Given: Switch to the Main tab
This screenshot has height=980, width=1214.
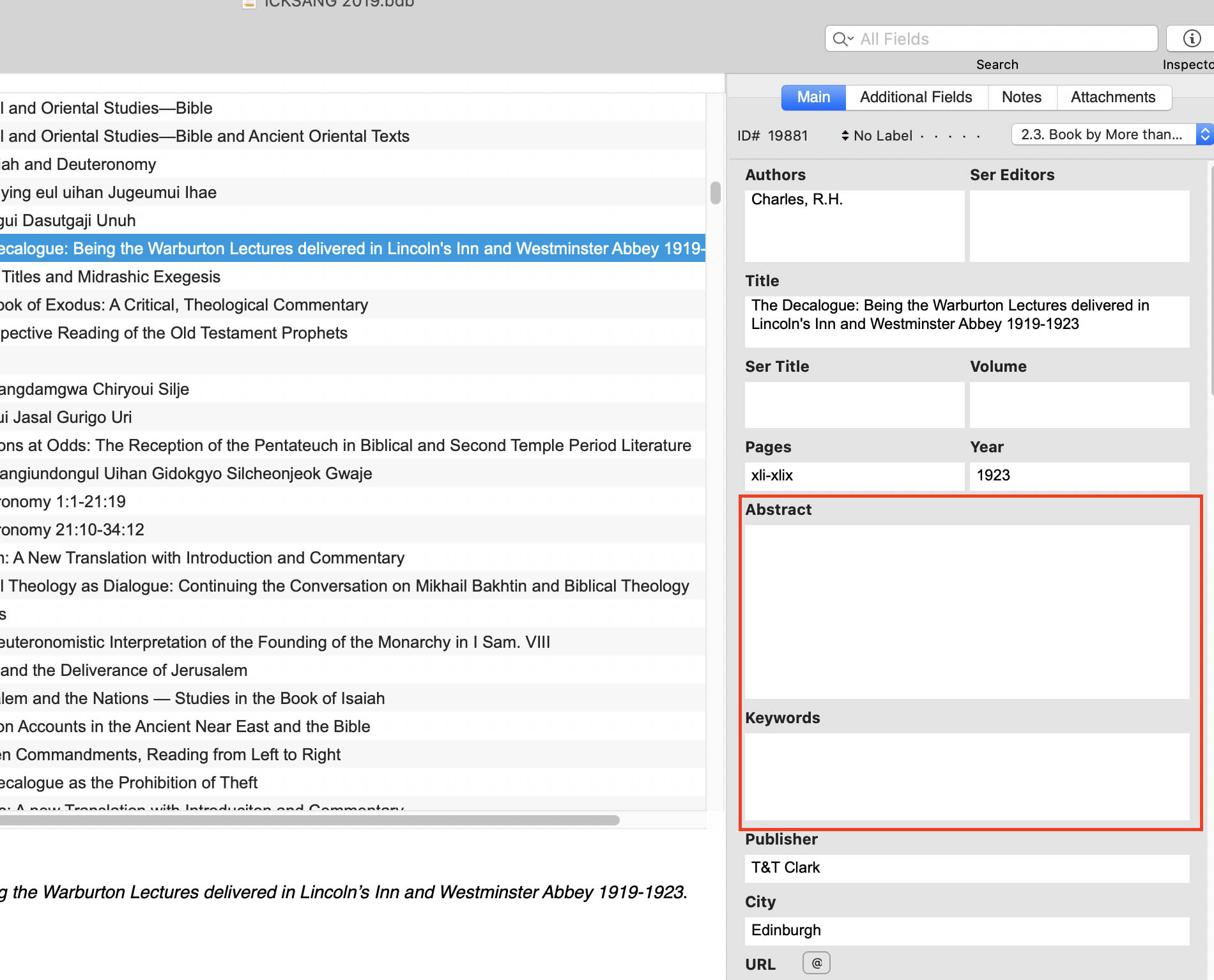Looking at the screenshot, I should [813, 97].
